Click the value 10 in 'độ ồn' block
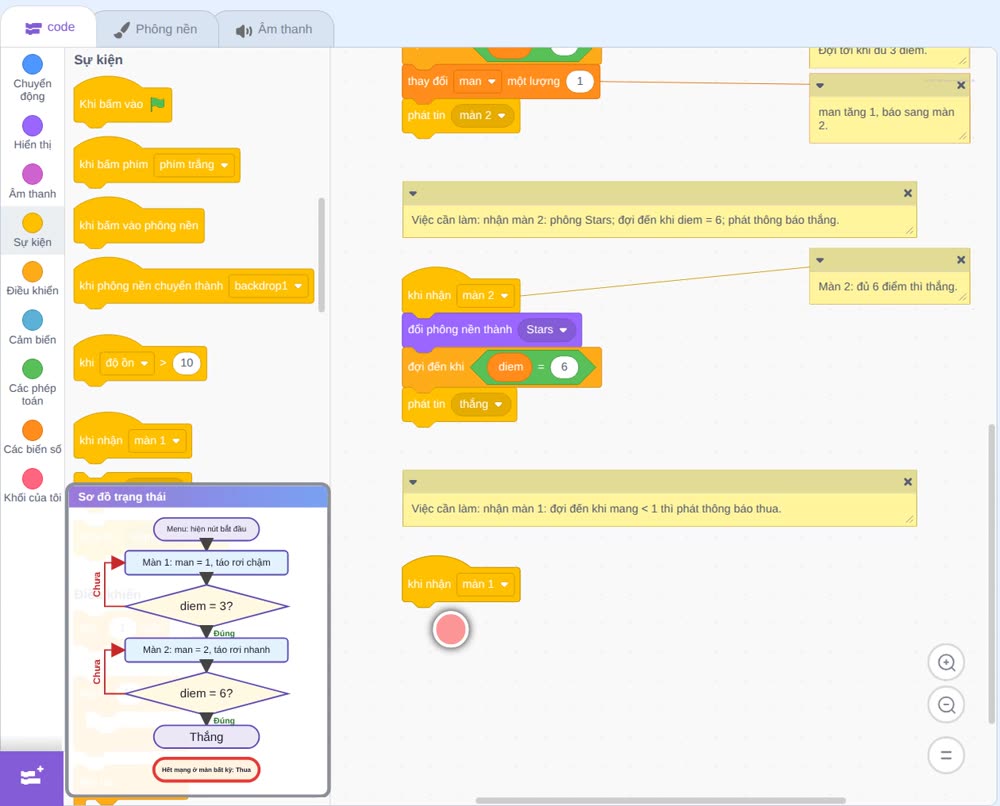The height and width of the screenshot is (806, 1000). click(x=187, y=363)
